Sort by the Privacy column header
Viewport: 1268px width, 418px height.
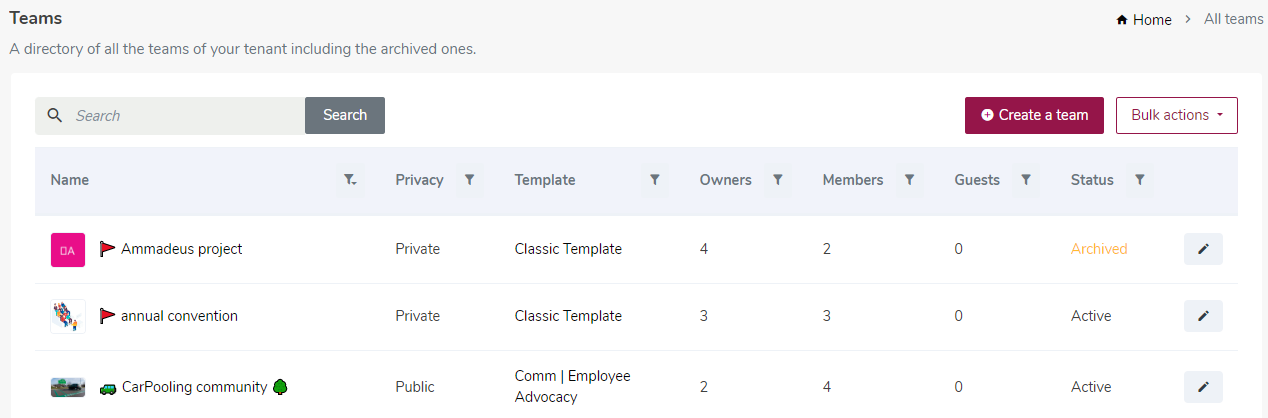coord(419,180)
